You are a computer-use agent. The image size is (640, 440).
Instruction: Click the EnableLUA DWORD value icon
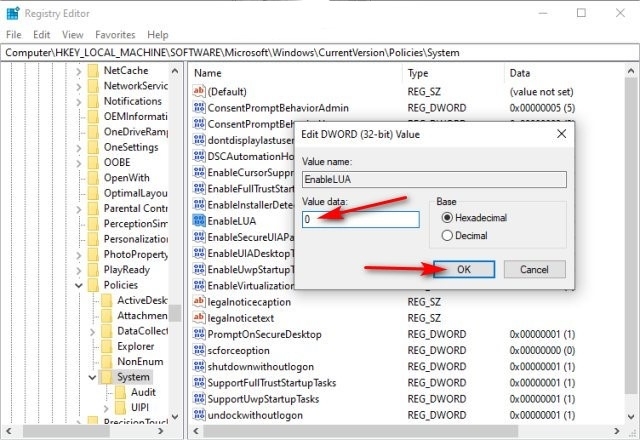click(198, 220)
